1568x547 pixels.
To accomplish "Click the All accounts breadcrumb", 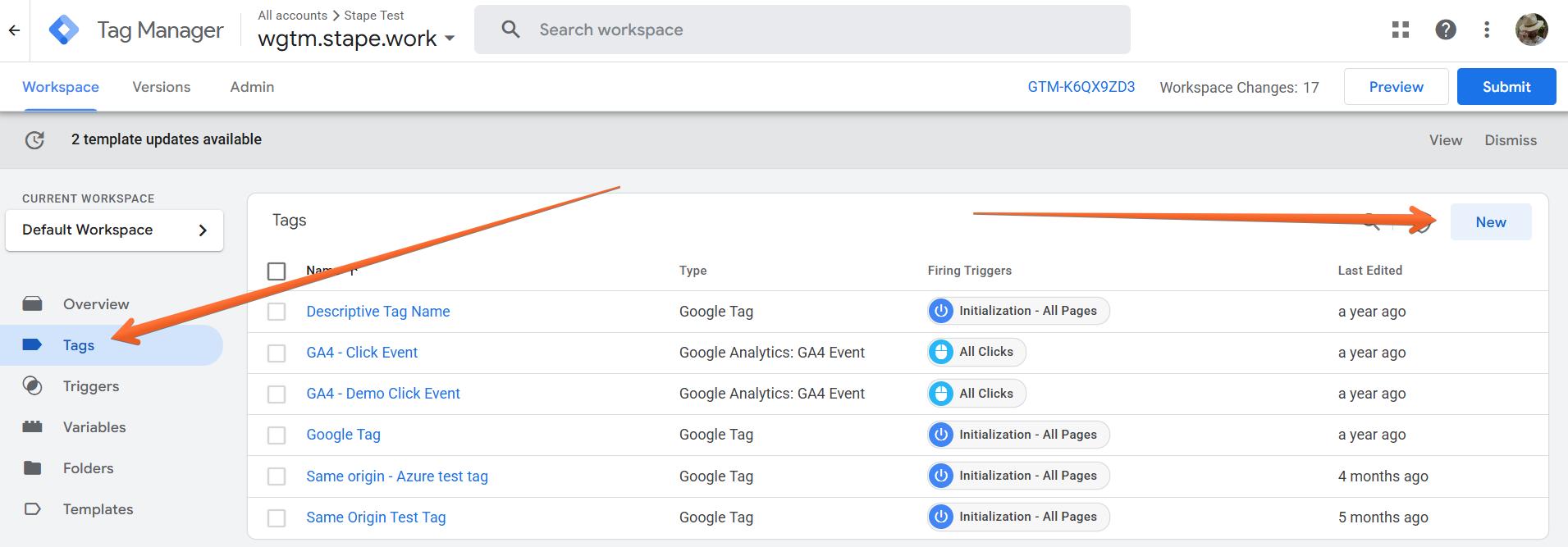I will [292, 16].
